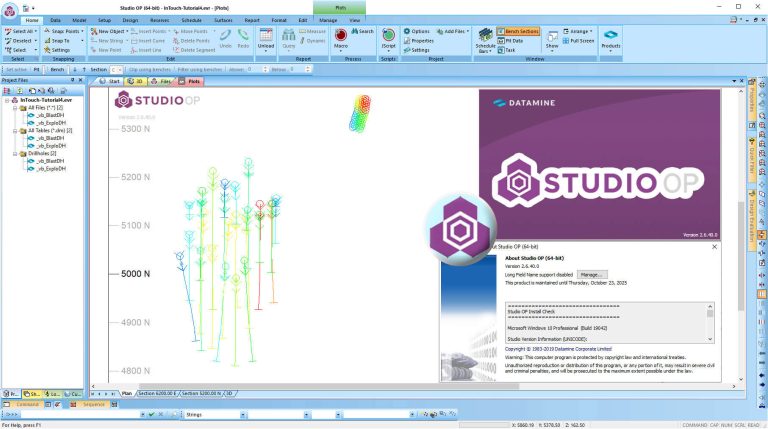The height and width of the screenshot is (429, 768).
Task: Click the Manage button in About dialog
Action: [592, 275]
